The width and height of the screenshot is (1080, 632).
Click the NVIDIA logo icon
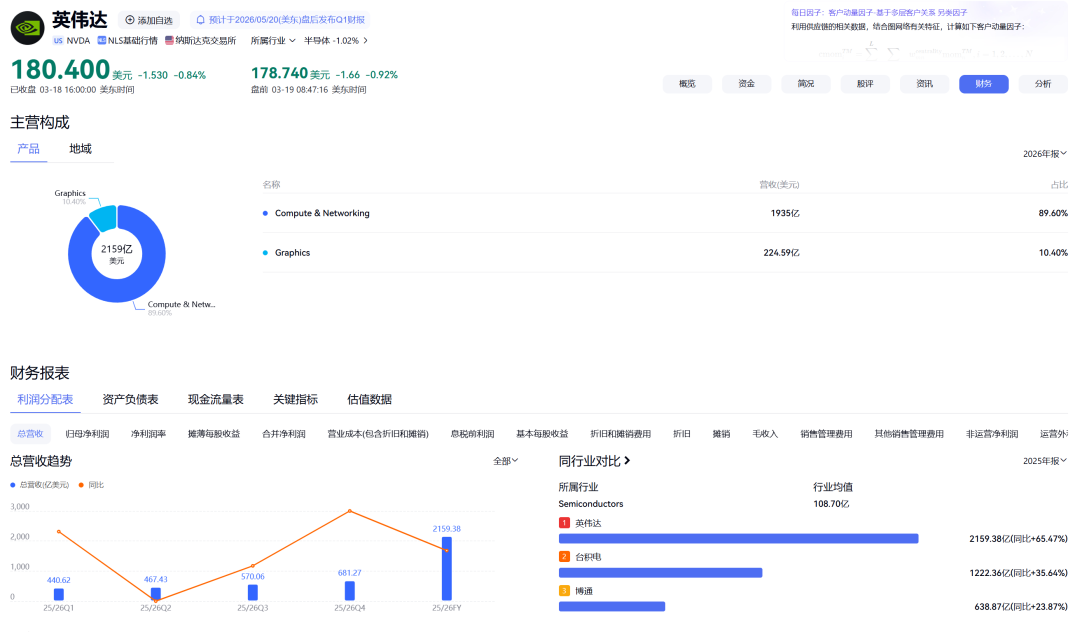click(x=27, y=27)
